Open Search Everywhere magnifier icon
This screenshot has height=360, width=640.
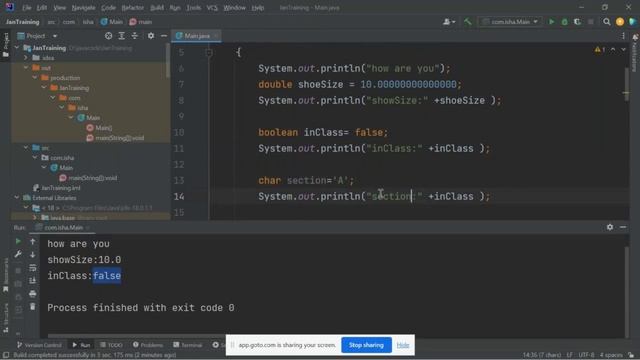click(x=607, y=22)
